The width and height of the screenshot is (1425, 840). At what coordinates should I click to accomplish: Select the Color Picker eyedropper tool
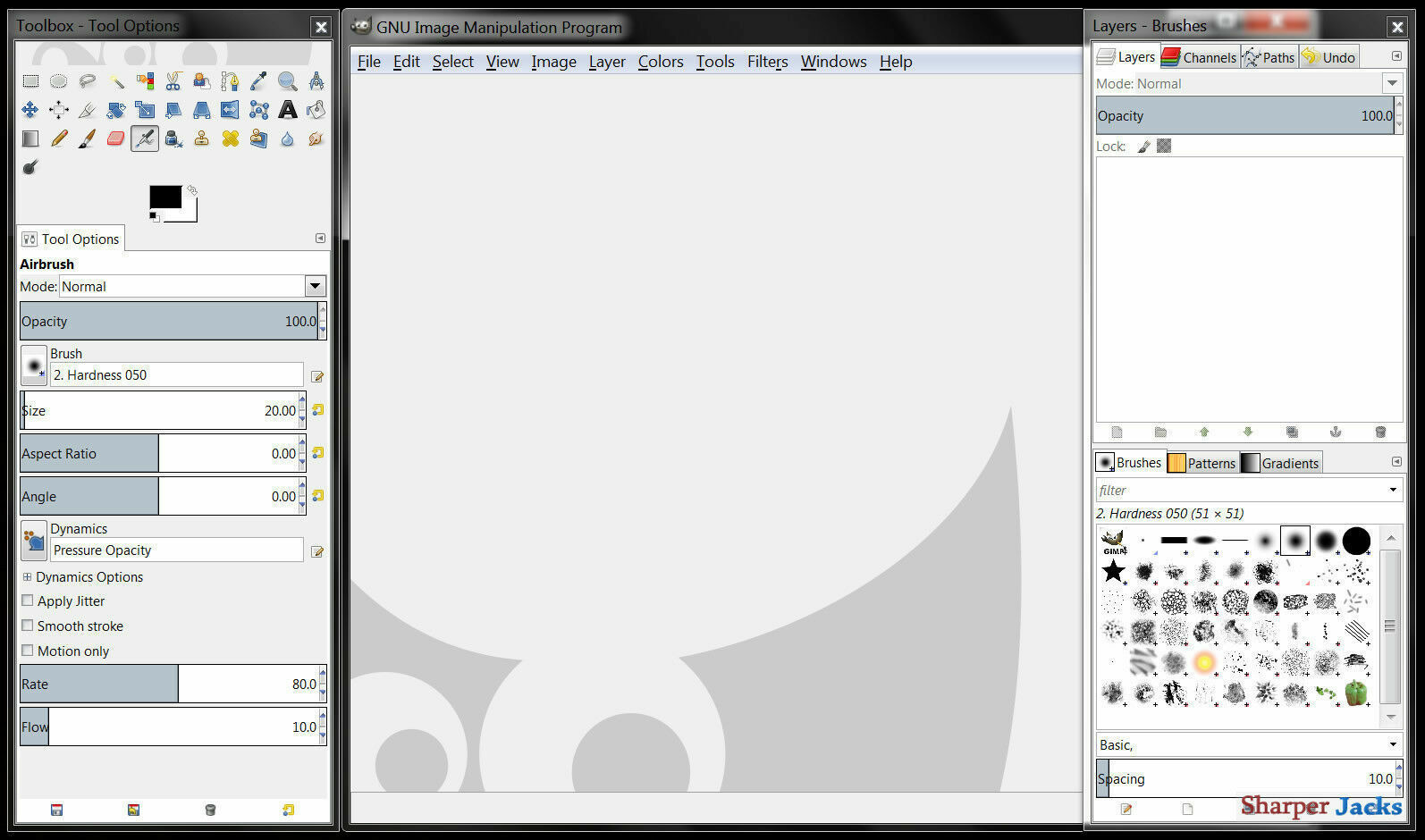click(258, 81)
